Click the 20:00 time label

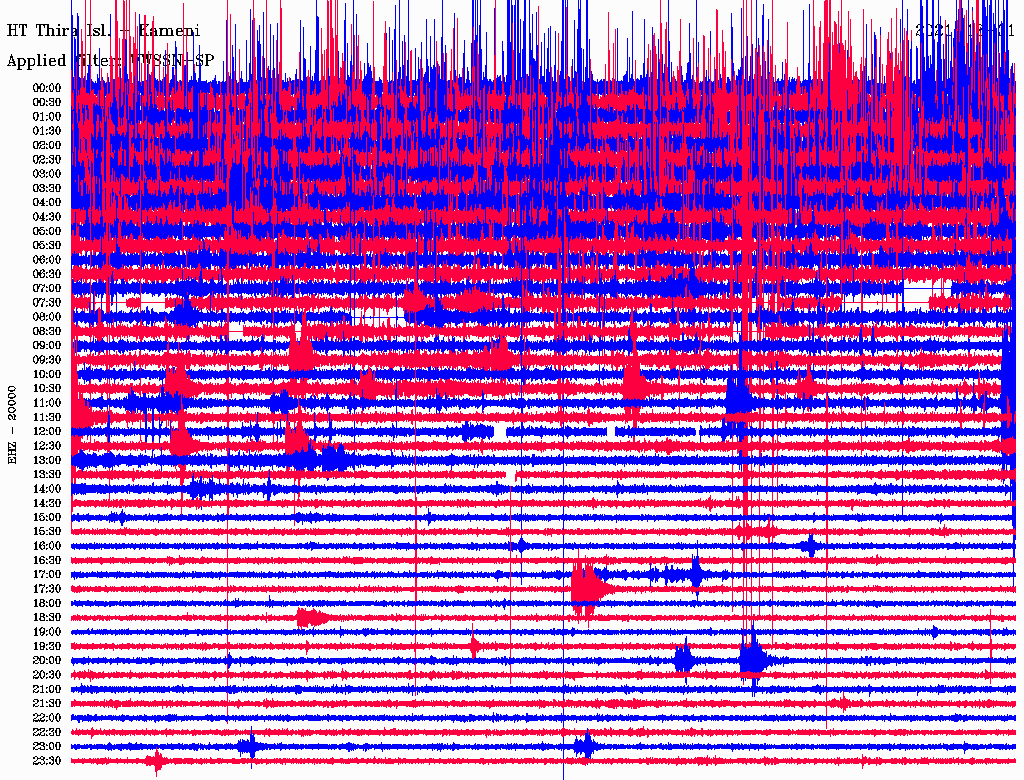[x=47, y=661]
